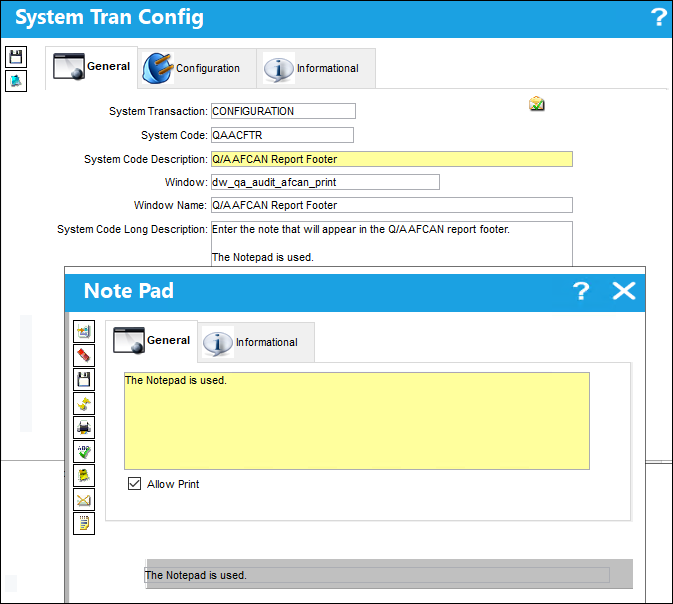Open the Informational tab in Note Pad
Screen dimensions: 673x604
point(256,342)
